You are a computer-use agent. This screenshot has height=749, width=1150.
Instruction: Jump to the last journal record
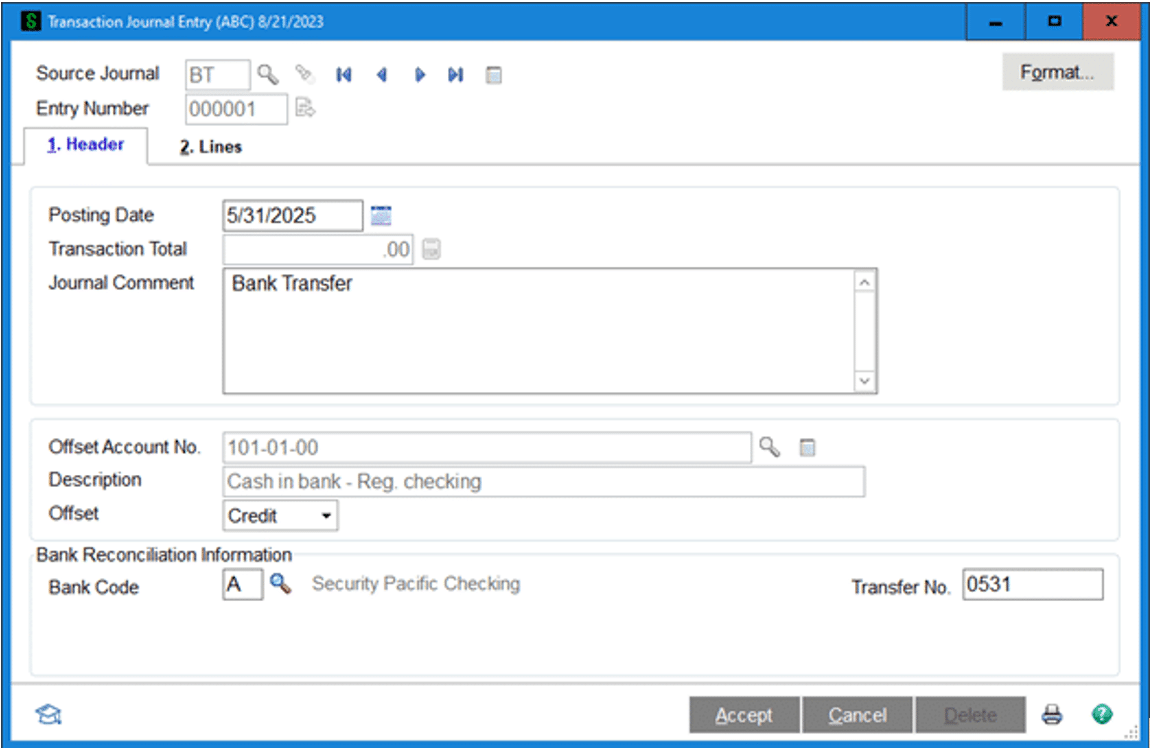coord(456,74)
